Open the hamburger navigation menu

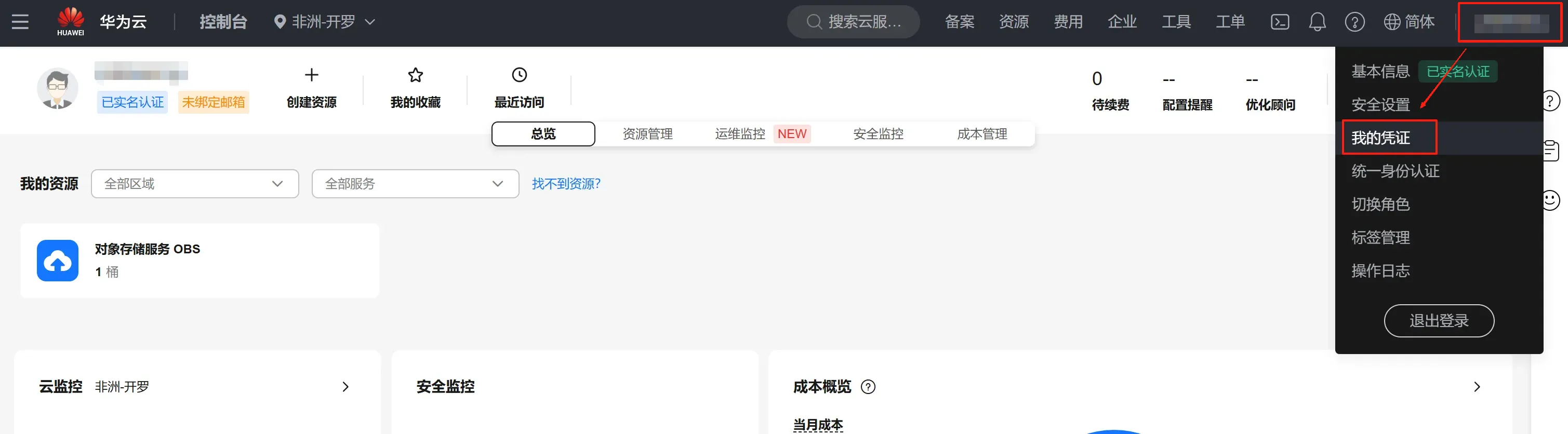pos(20,22)
